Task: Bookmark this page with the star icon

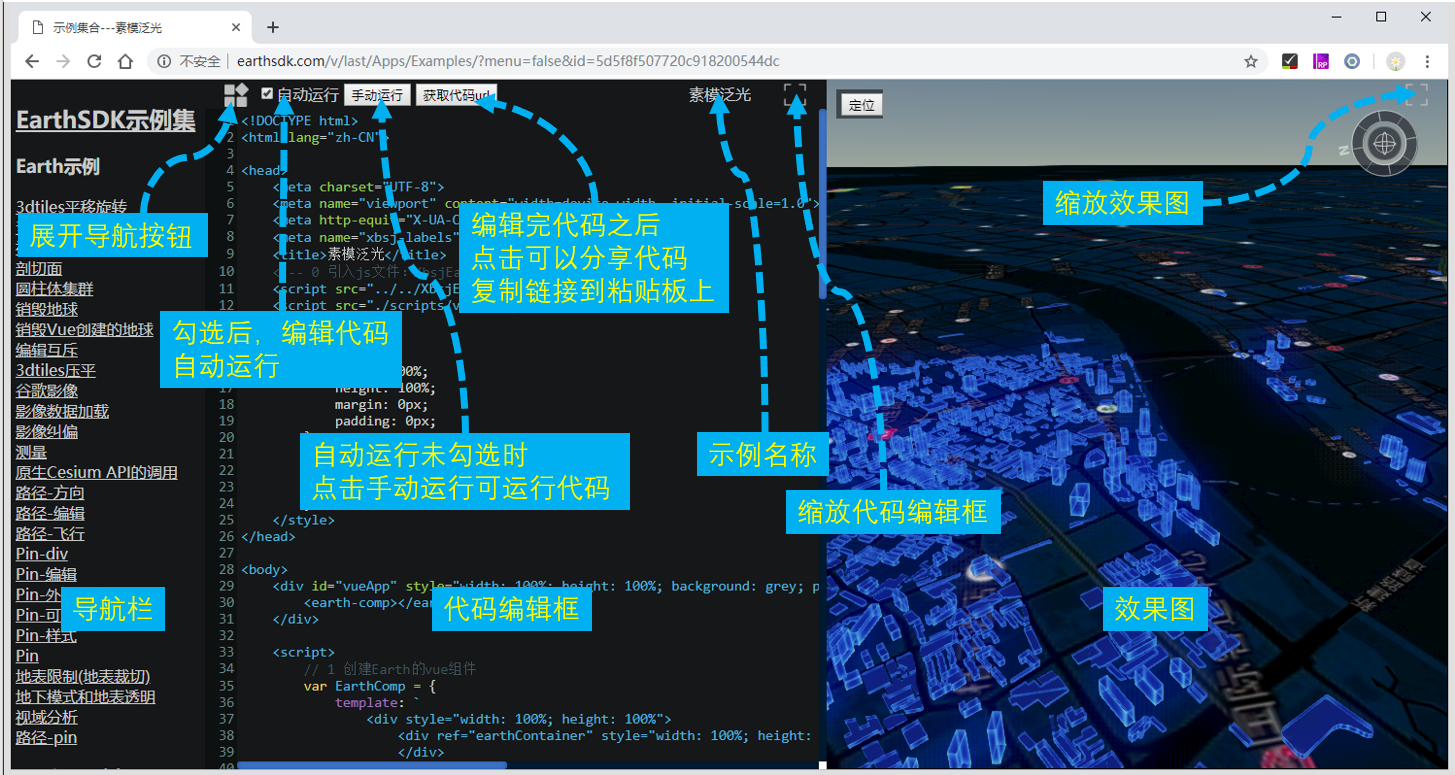Action: tap(1250, 61)
